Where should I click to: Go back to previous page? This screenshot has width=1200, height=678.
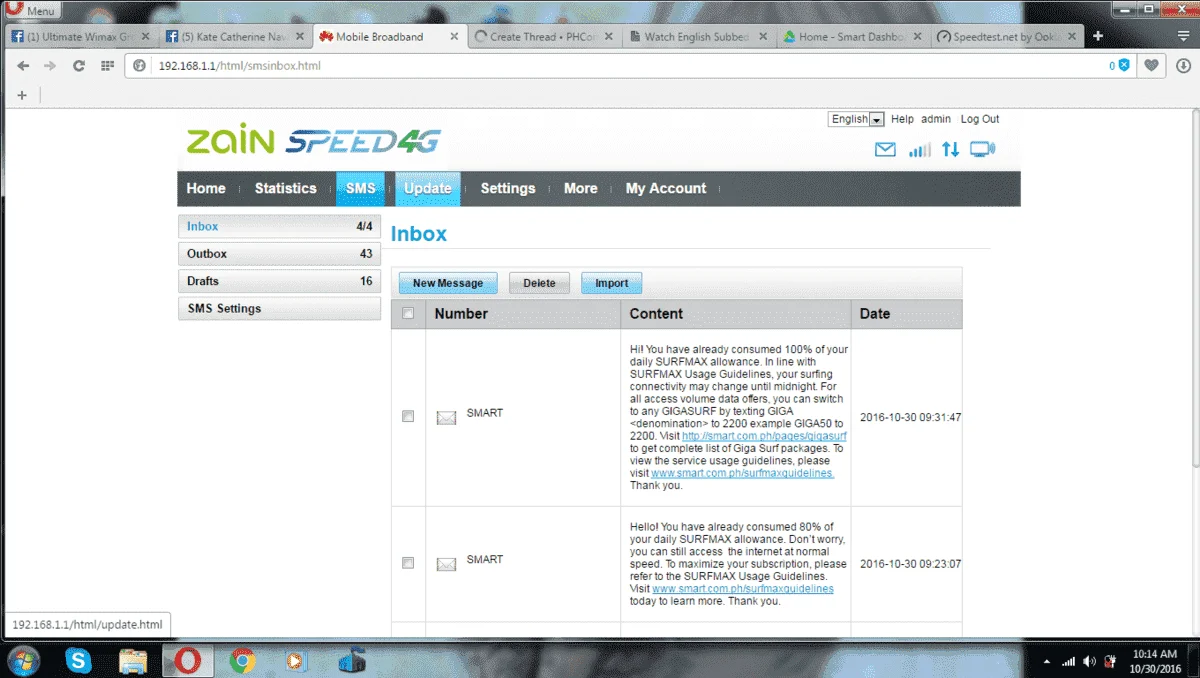pos(23,66)
